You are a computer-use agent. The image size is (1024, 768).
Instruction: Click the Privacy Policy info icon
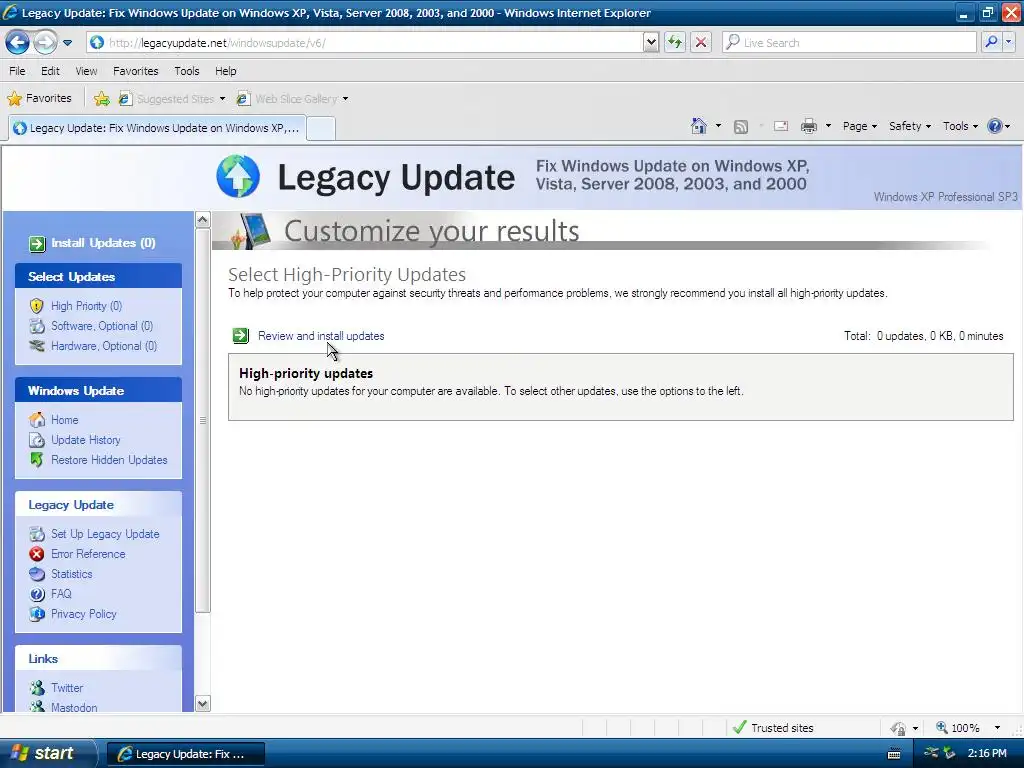(37, 614)
